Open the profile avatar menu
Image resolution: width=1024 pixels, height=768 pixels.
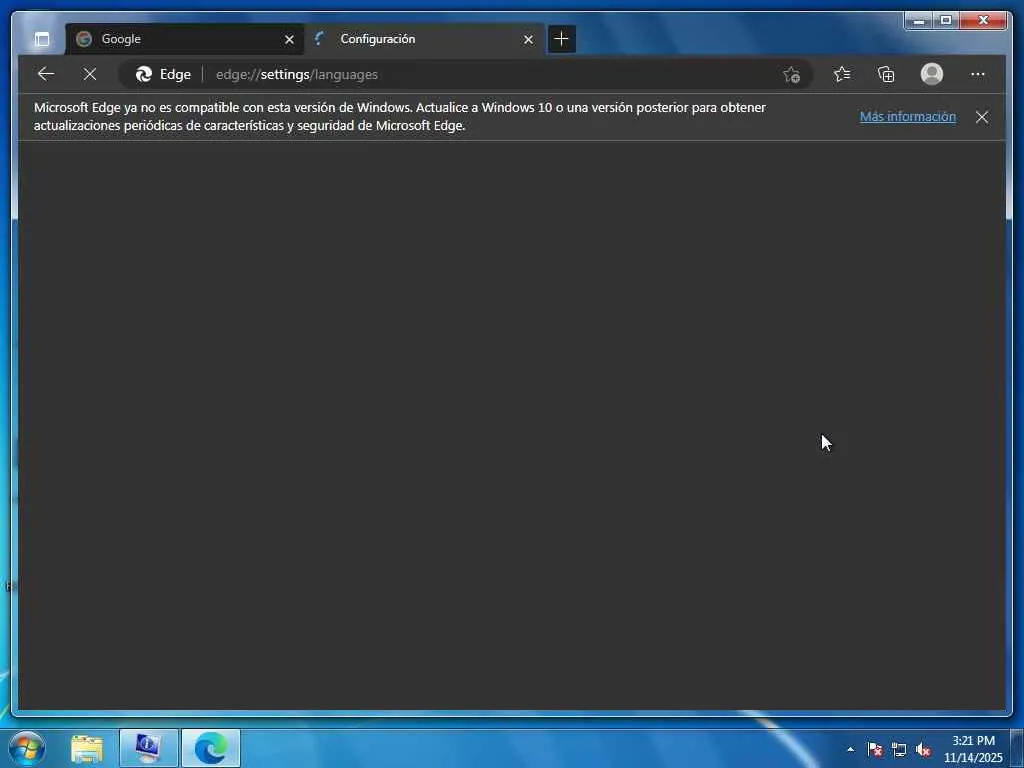(932, 74)
